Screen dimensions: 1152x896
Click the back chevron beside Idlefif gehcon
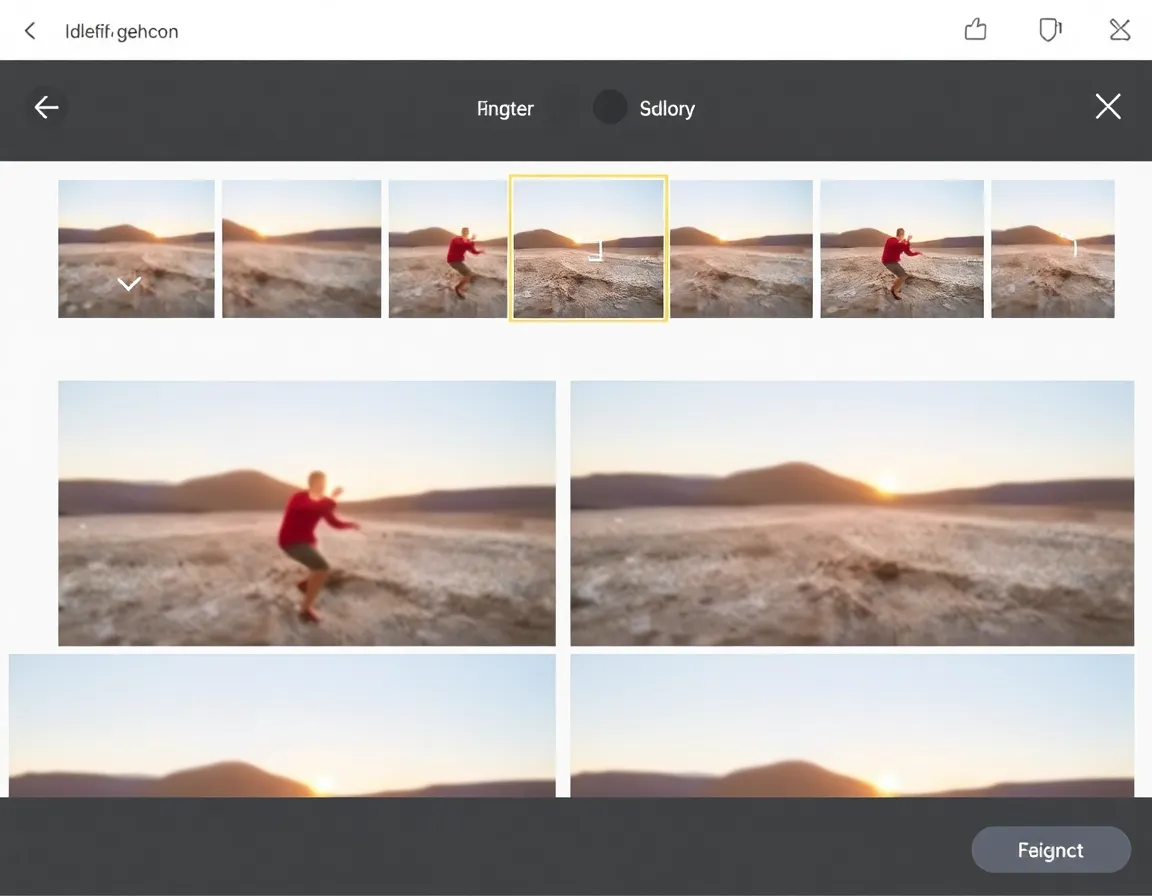(30, 31)
